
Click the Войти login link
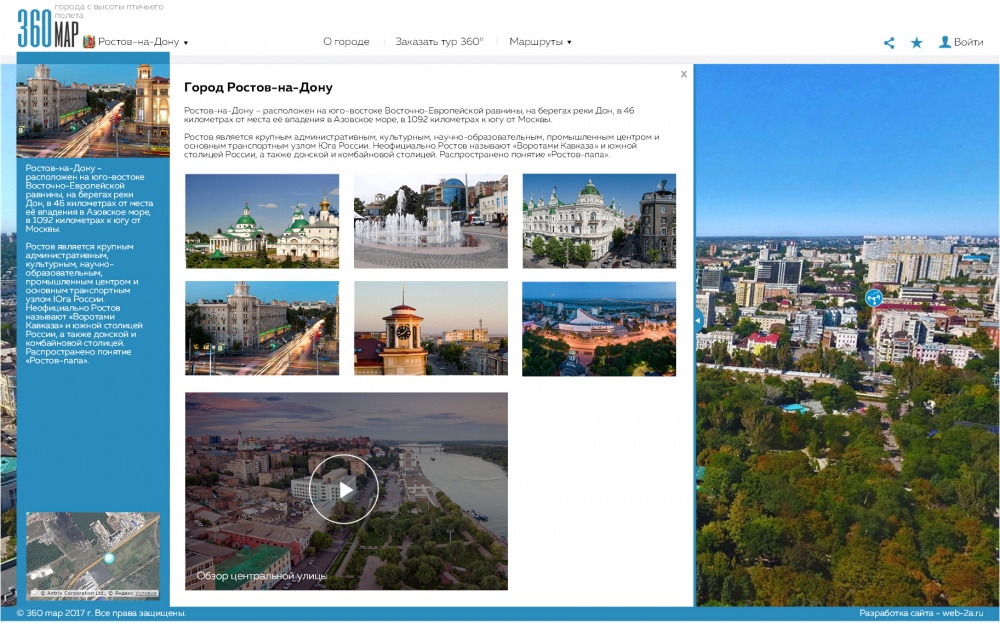point(968,42)
